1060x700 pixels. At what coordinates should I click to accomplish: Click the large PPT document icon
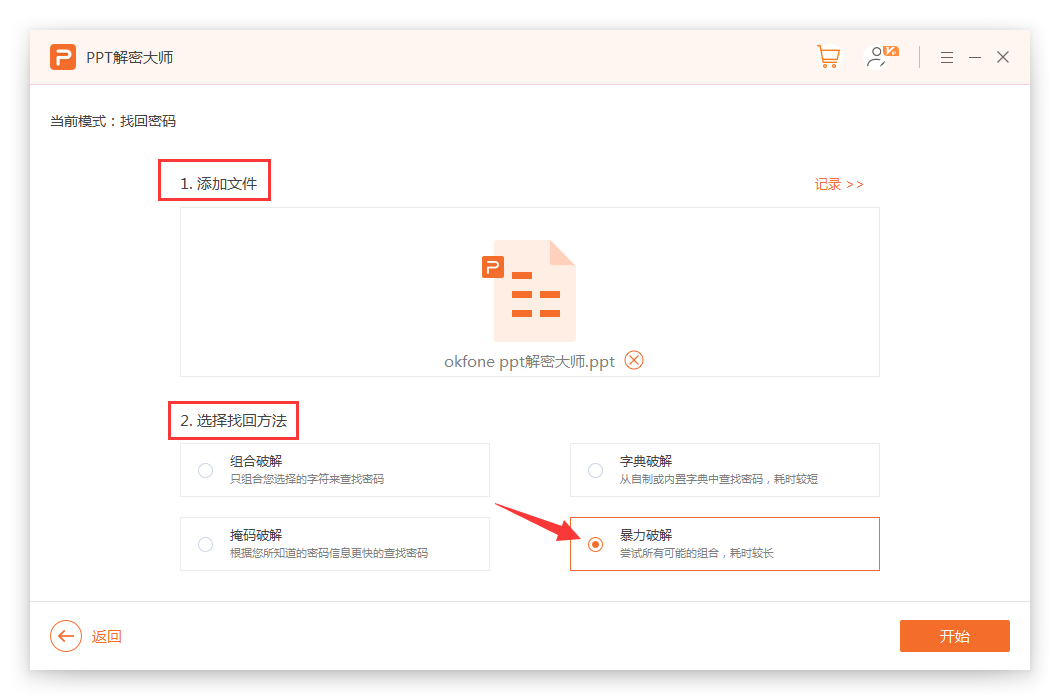[530, 290]
